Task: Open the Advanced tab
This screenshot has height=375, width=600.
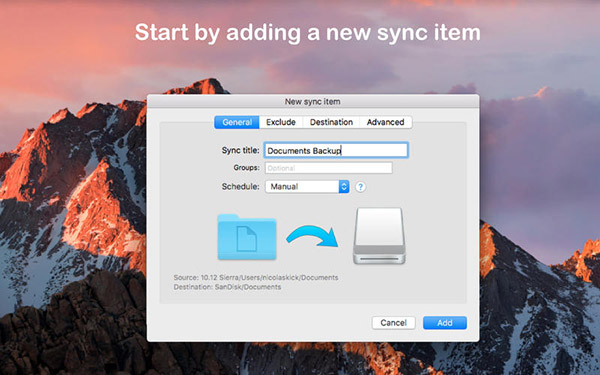Action: (x=385, y=122)
